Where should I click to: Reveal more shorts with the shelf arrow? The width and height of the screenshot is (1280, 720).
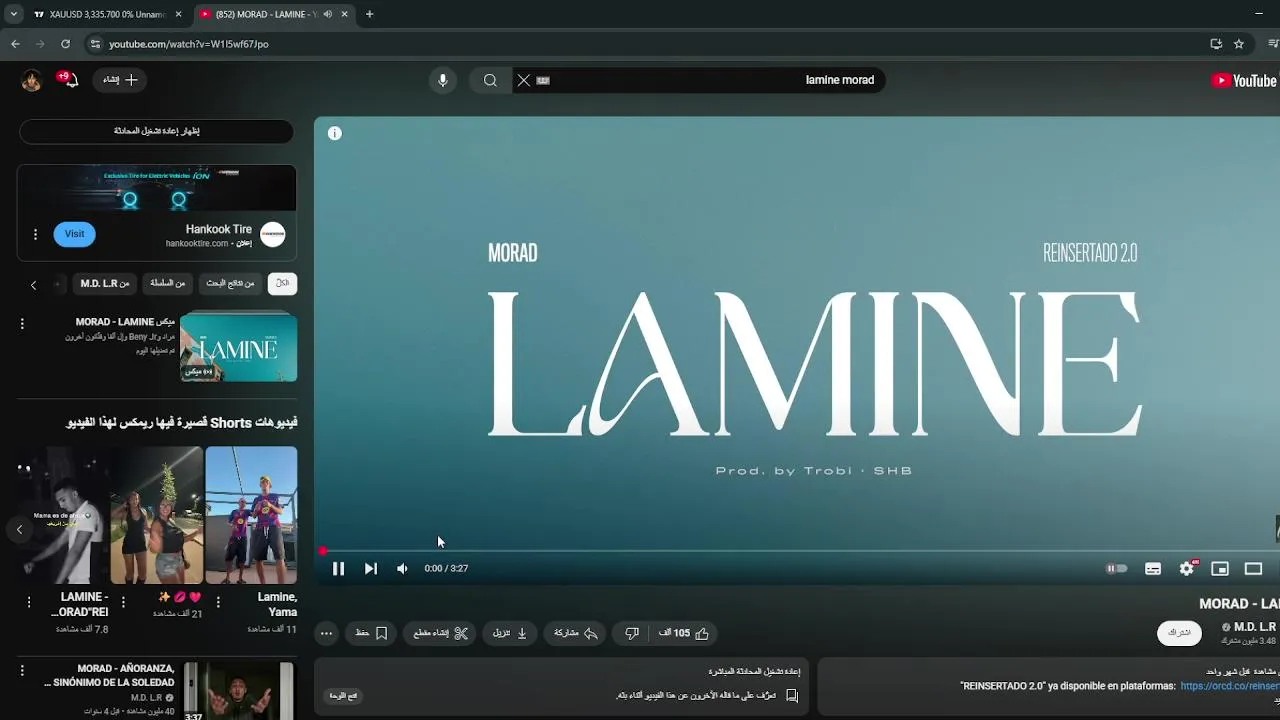(19, 530)
